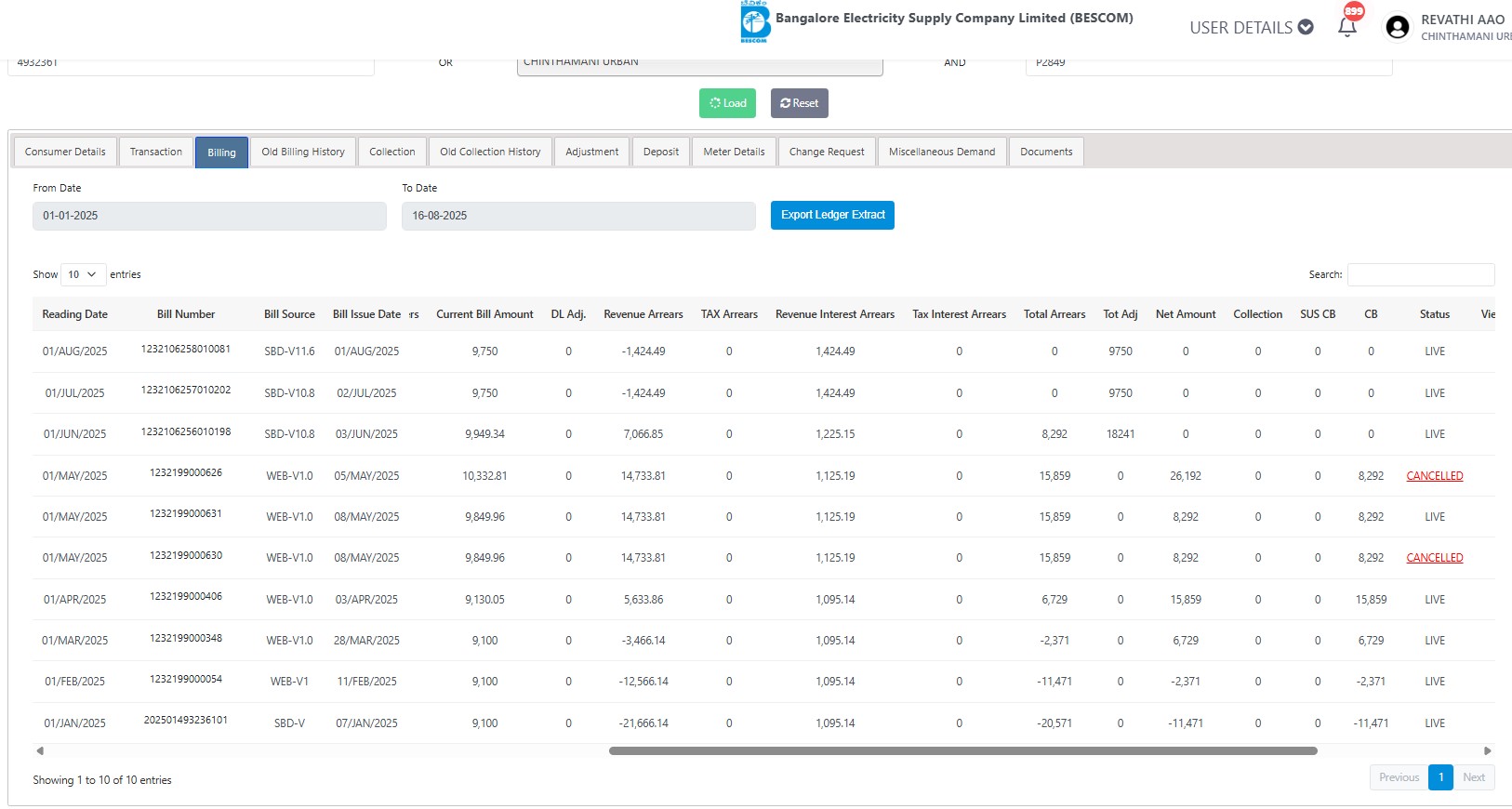Open the Show entries count dropdown
The image size is (1512, 809).
click(x=83, y=274)
